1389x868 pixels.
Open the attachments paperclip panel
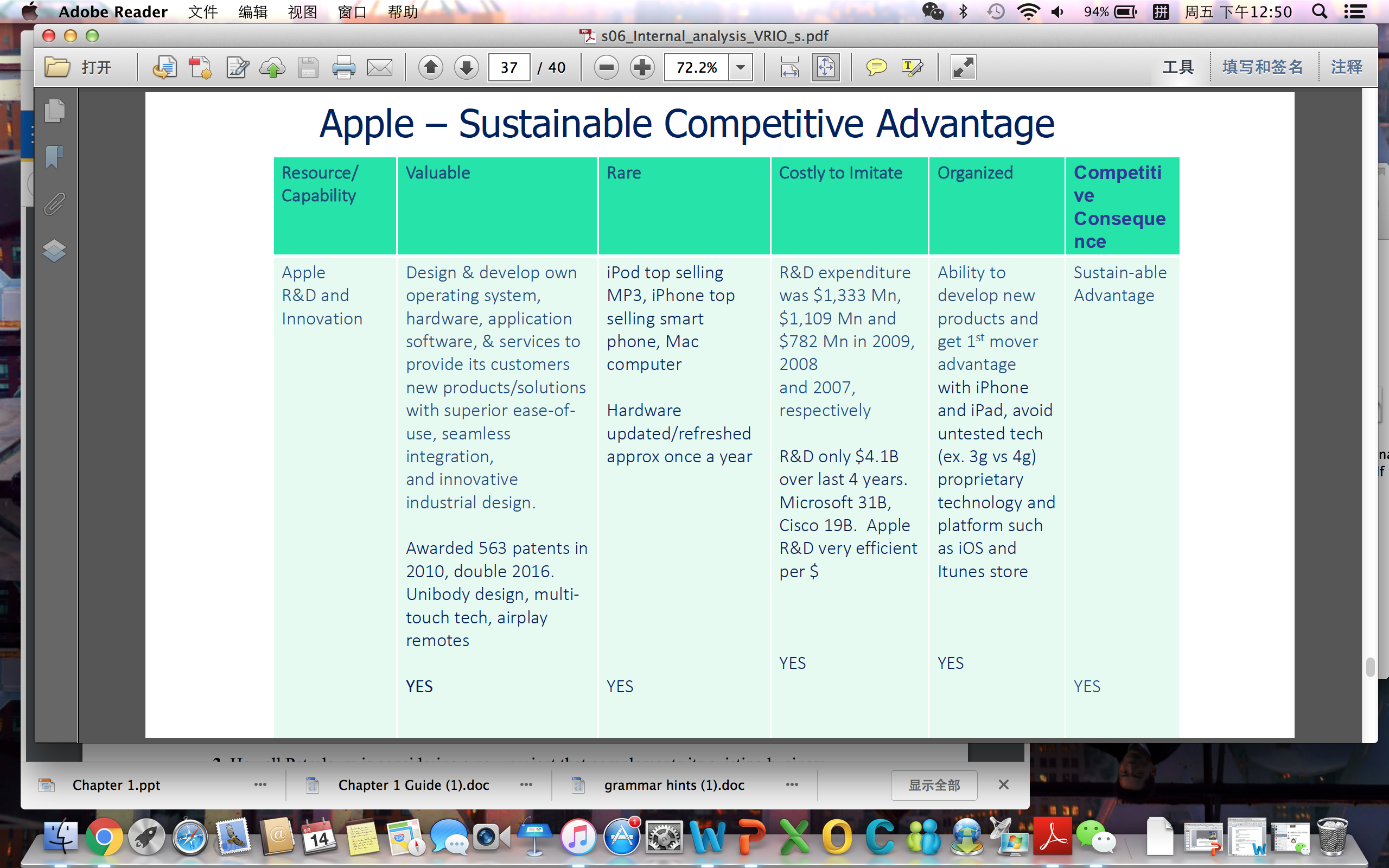coord(55,204)
